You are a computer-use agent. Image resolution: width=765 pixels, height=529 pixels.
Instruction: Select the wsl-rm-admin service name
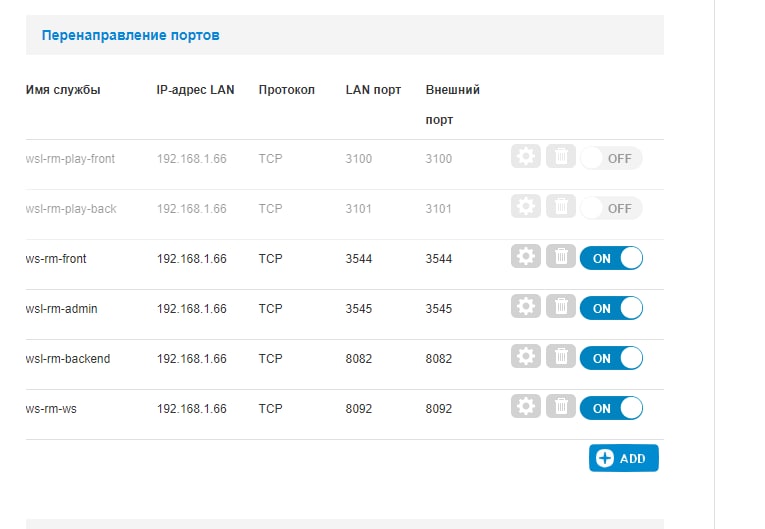[61, 308]
